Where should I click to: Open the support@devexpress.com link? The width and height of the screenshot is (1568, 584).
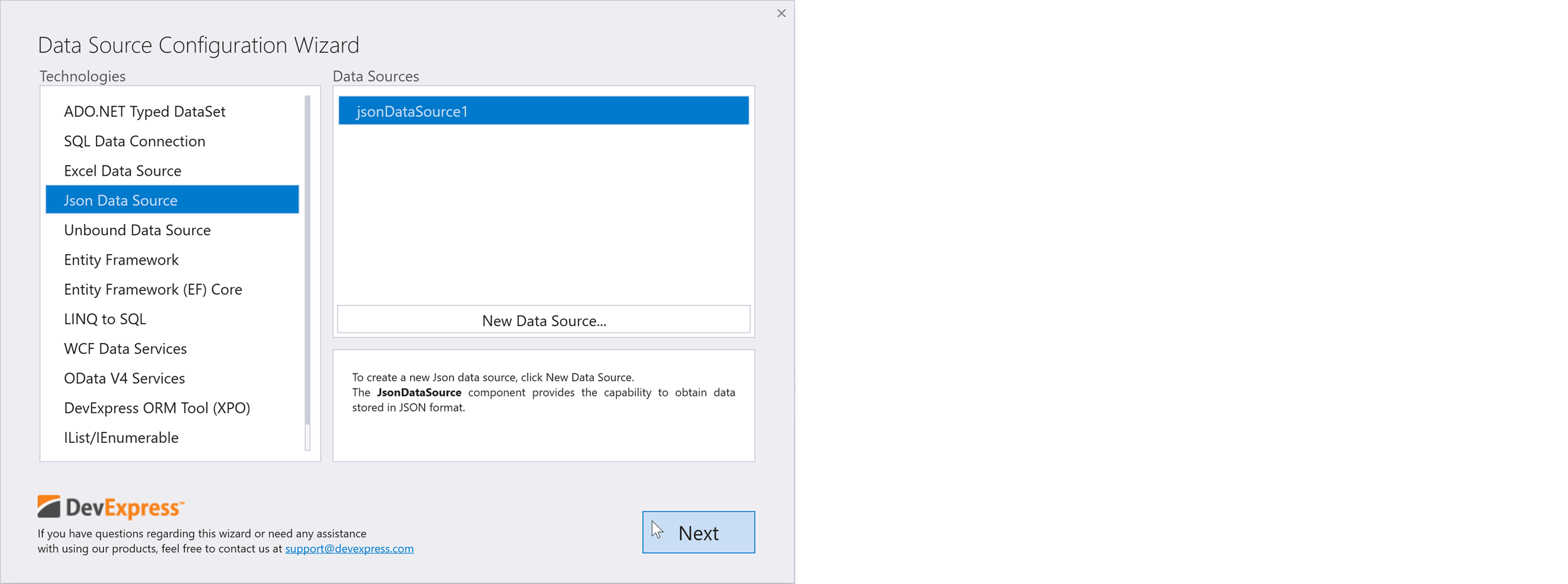(x=349, y=548)
